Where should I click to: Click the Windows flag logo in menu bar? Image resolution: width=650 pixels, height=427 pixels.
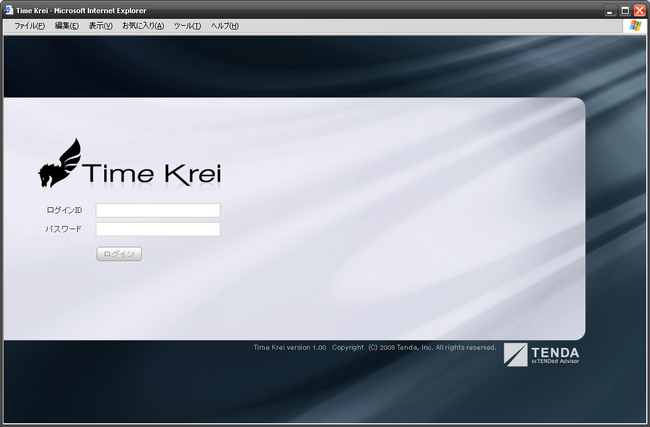636,26
